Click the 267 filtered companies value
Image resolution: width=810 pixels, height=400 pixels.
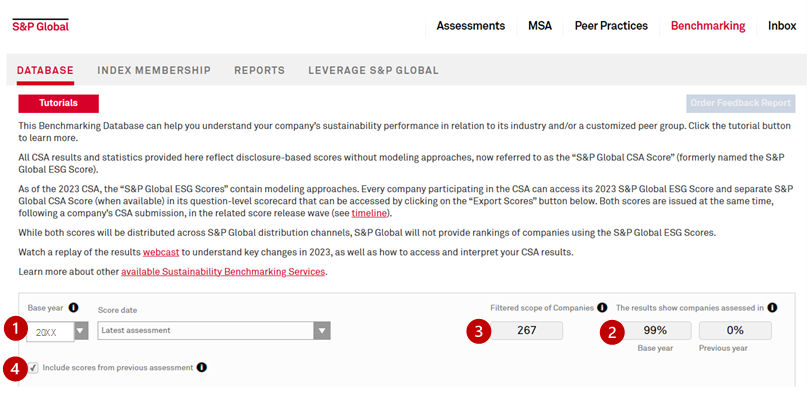point(526,331)
